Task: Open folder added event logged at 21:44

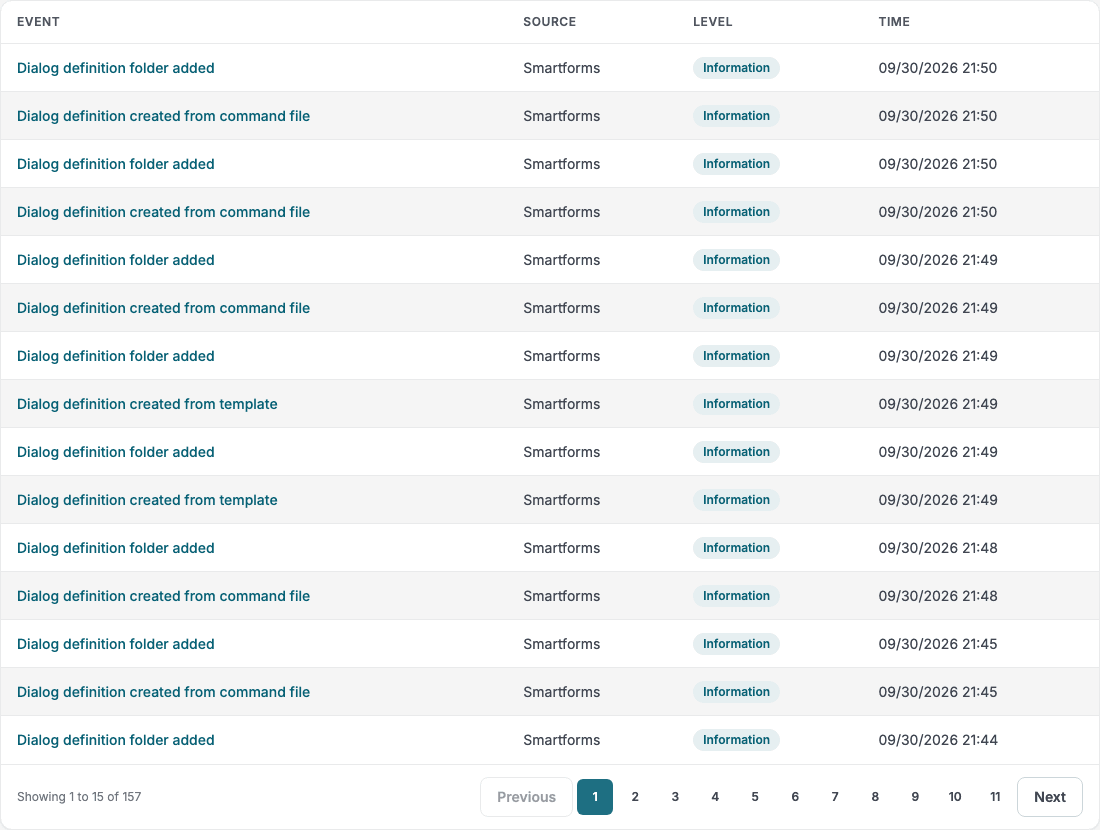Action: [116, 739]
